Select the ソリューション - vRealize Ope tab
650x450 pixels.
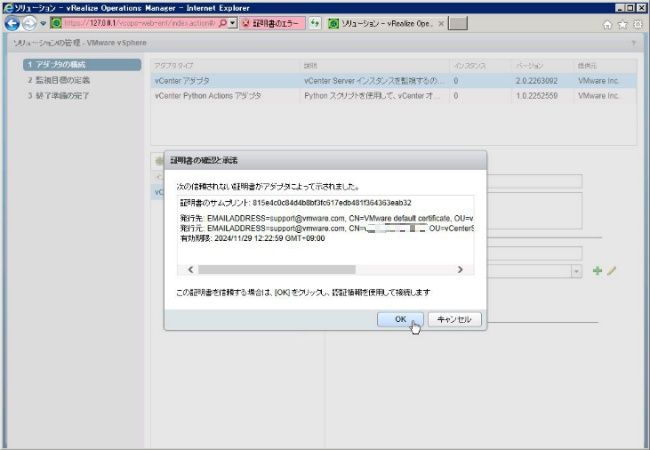point(386,24)
